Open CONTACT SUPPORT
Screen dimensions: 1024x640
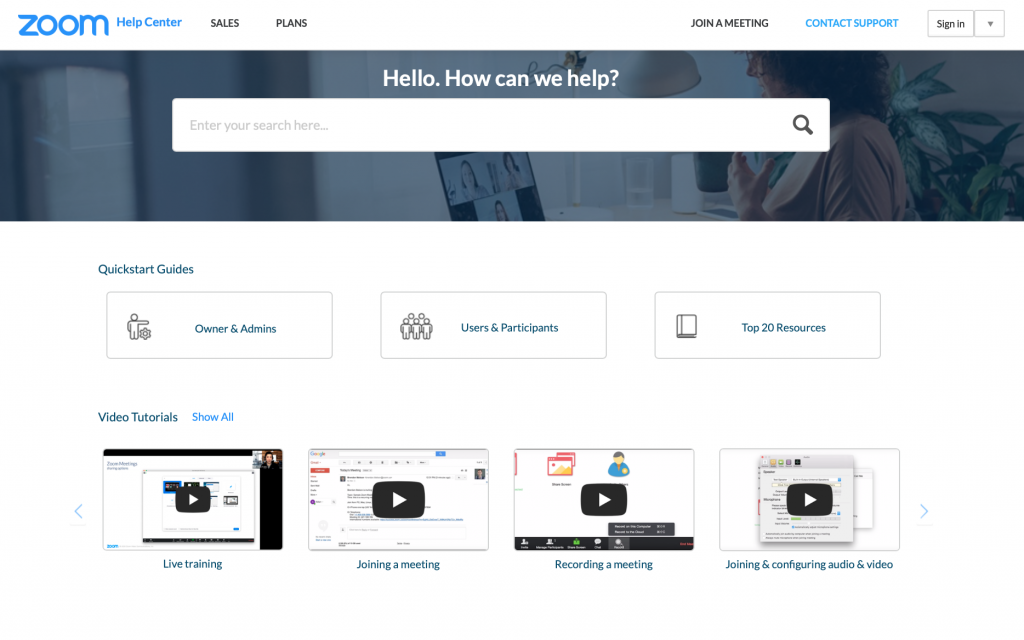point(851,23)
